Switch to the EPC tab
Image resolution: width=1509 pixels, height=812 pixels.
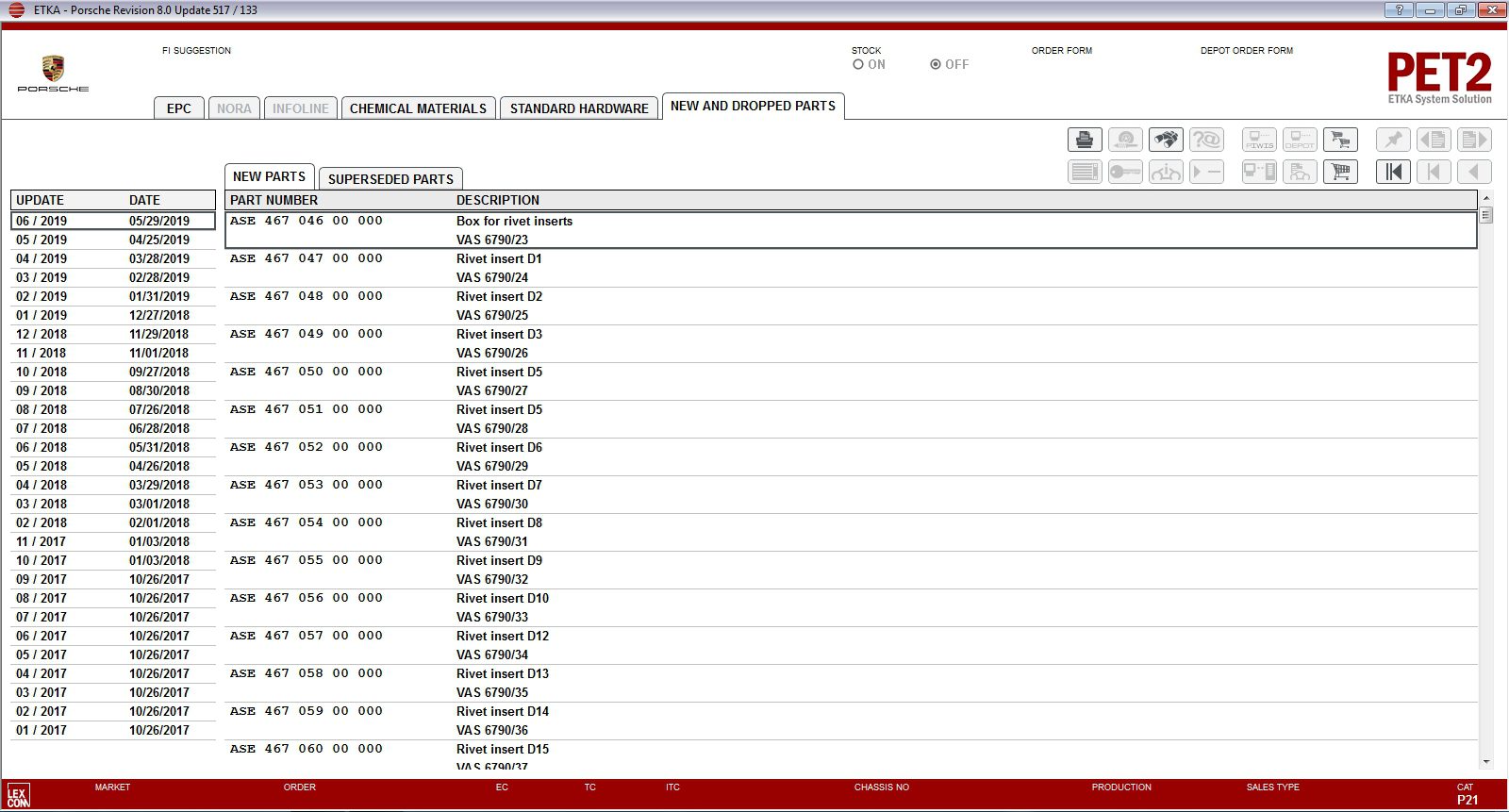tap(179, 108)
